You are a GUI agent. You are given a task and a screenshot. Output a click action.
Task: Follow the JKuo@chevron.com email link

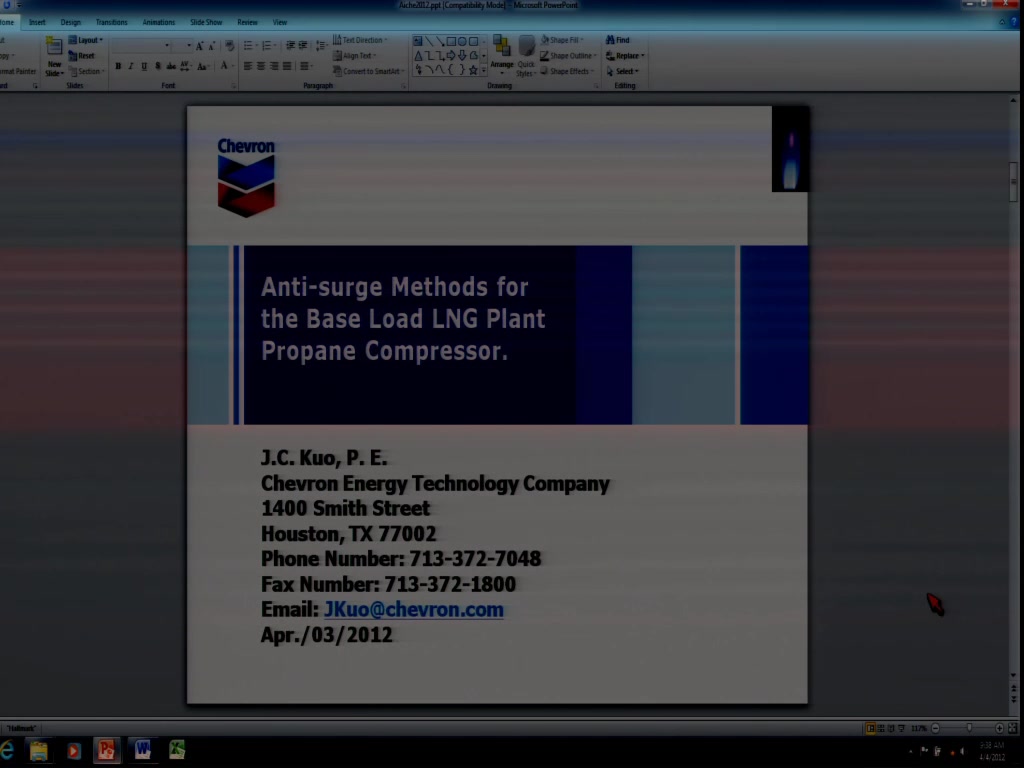click(414, 609)
